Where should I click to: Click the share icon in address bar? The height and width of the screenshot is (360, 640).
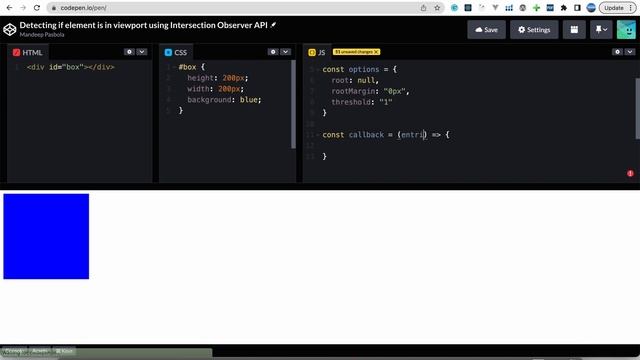423,8
